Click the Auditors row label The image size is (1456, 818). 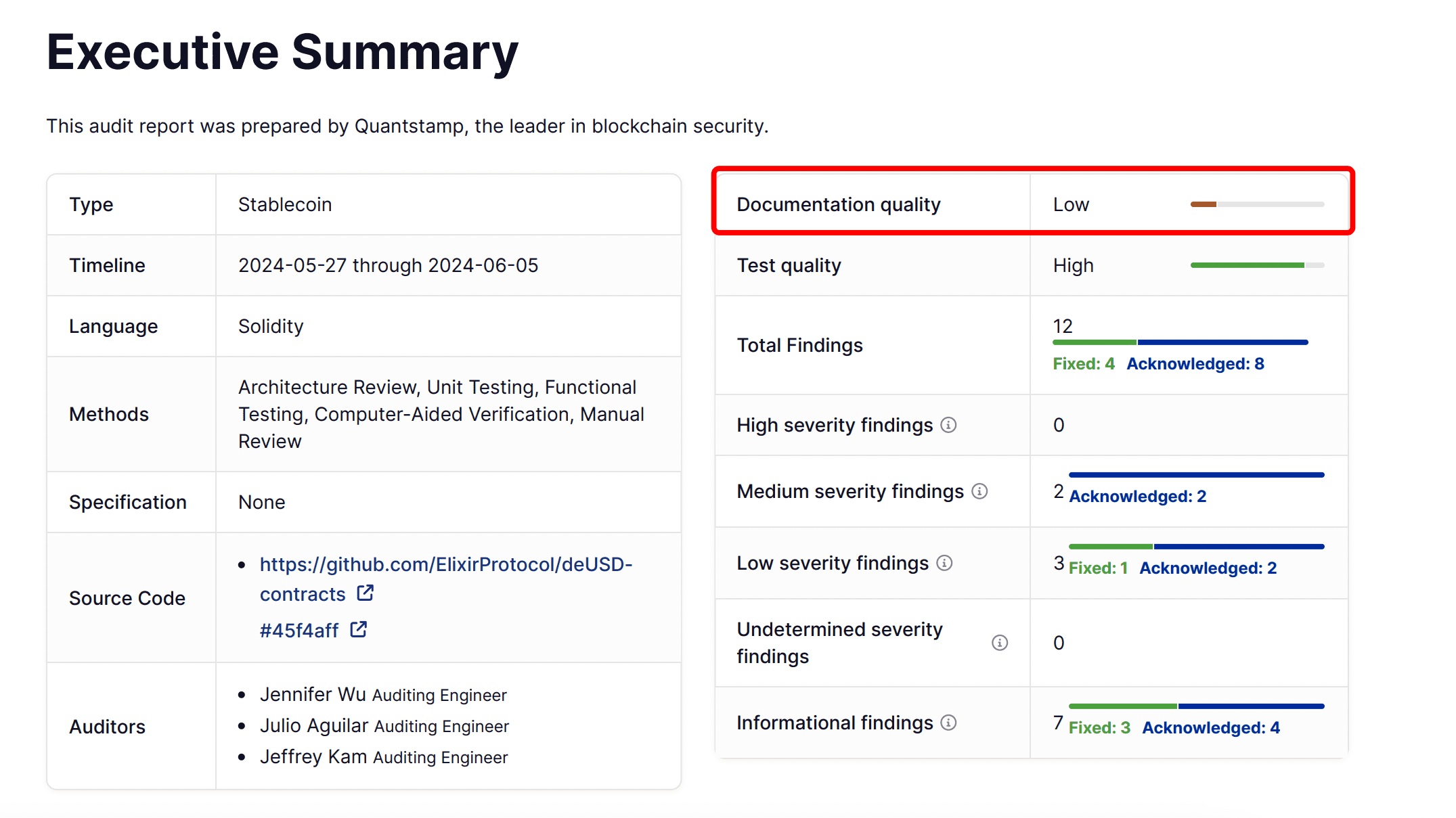pos(107,727)
